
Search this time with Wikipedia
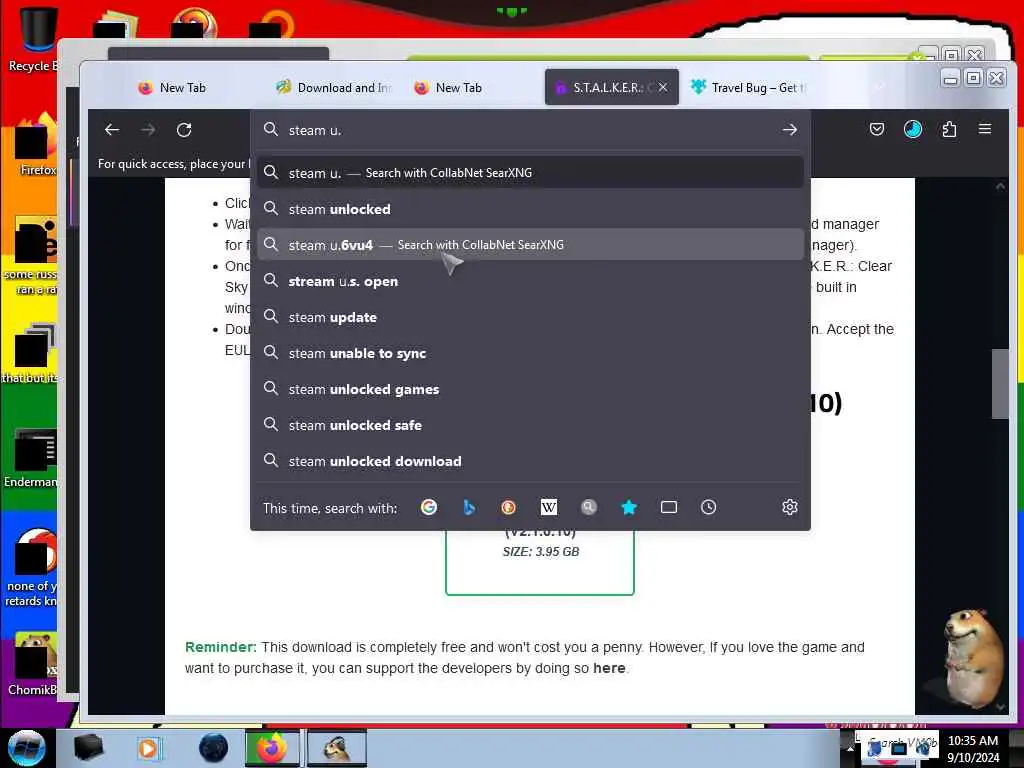[x=549, y=507]
